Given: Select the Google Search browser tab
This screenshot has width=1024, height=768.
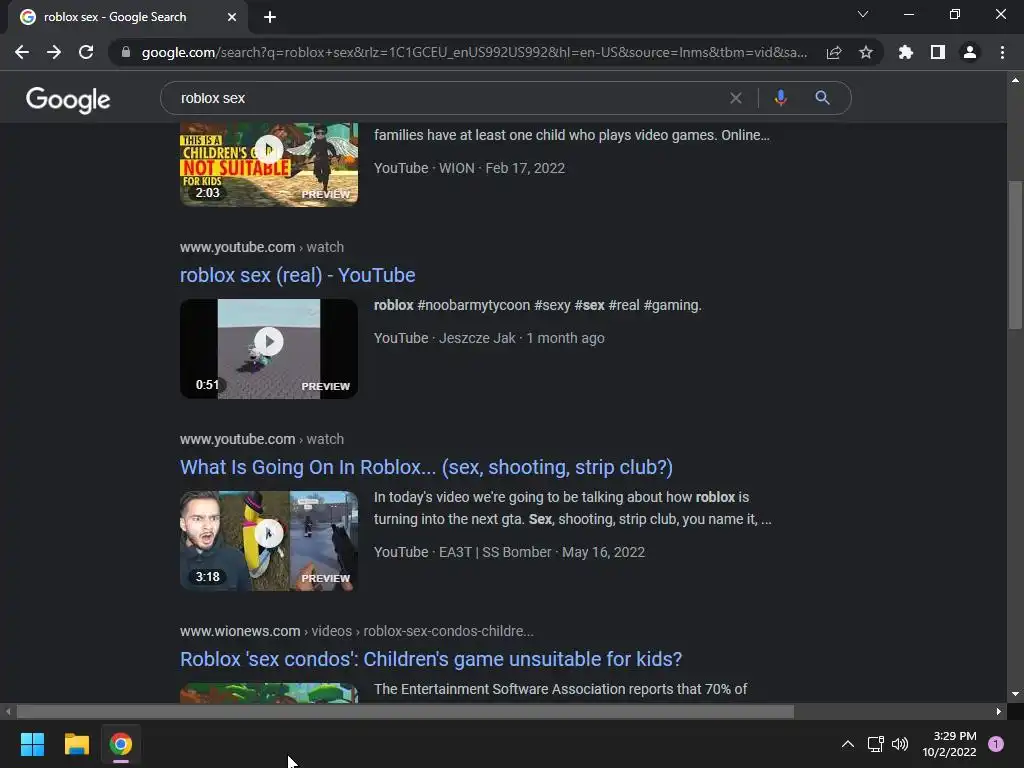Looking at the screenshot, I should pyautogui.click(x=128, y=17).
